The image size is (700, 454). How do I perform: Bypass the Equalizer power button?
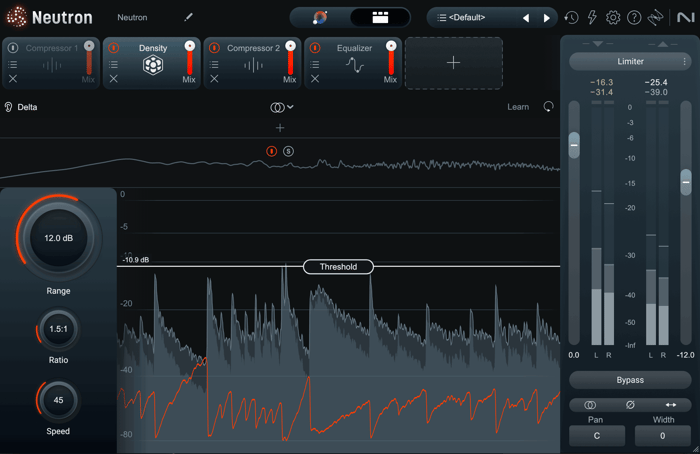[x=315, y=48]
